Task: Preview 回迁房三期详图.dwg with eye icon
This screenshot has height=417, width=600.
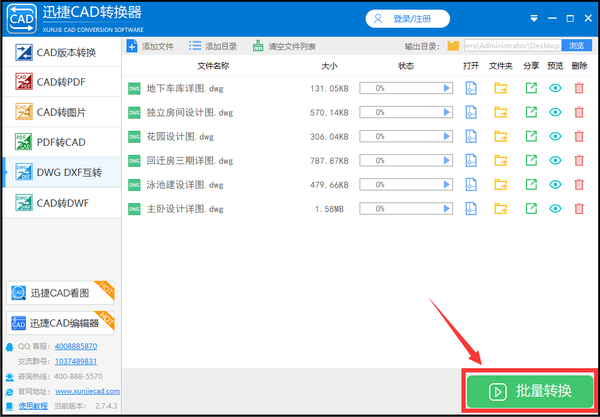Action: 555,161
